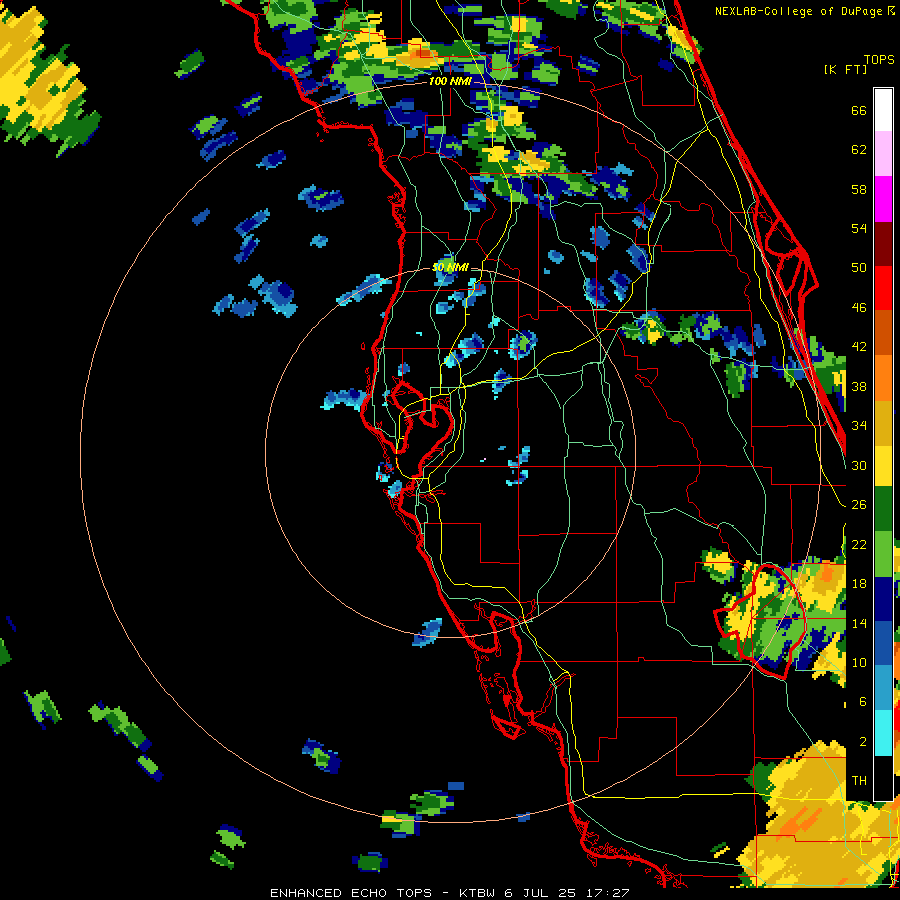Select the 62 value on the legend
Image resolution: width=900 pixels, height=900 pixels.
(x=859, y=150)
